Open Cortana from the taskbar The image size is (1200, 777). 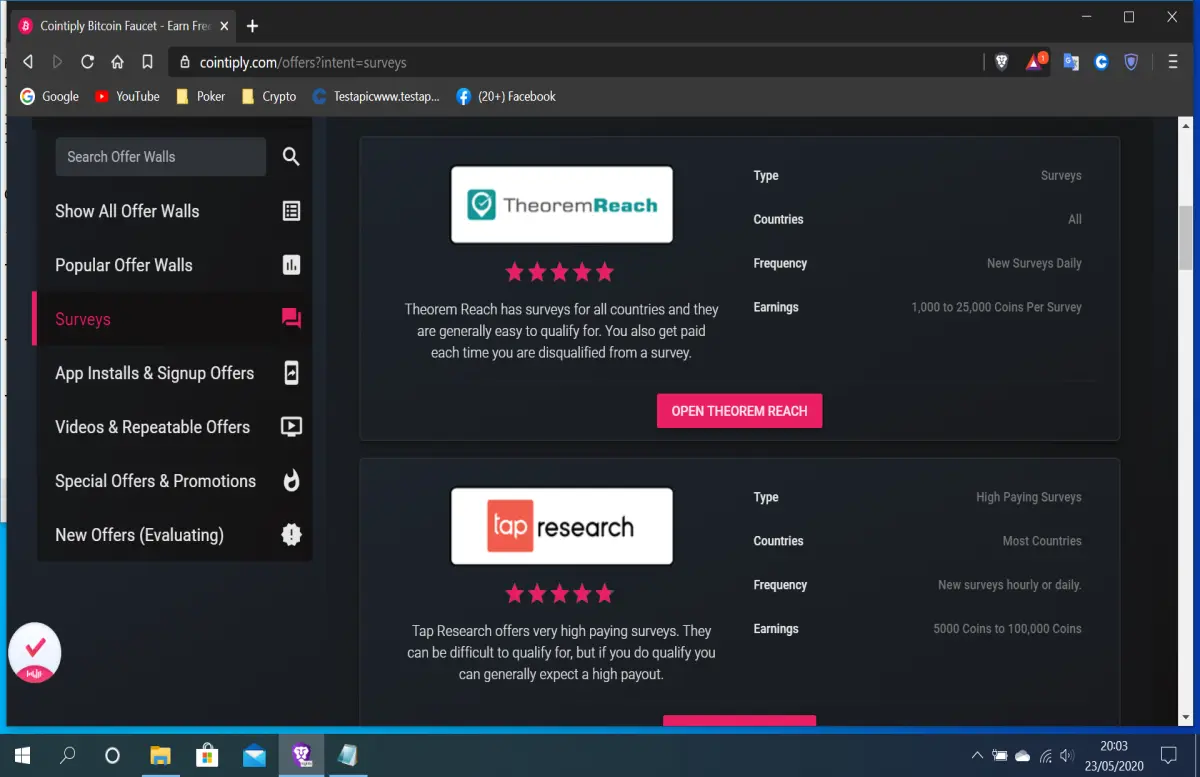(x=112, y=755)
